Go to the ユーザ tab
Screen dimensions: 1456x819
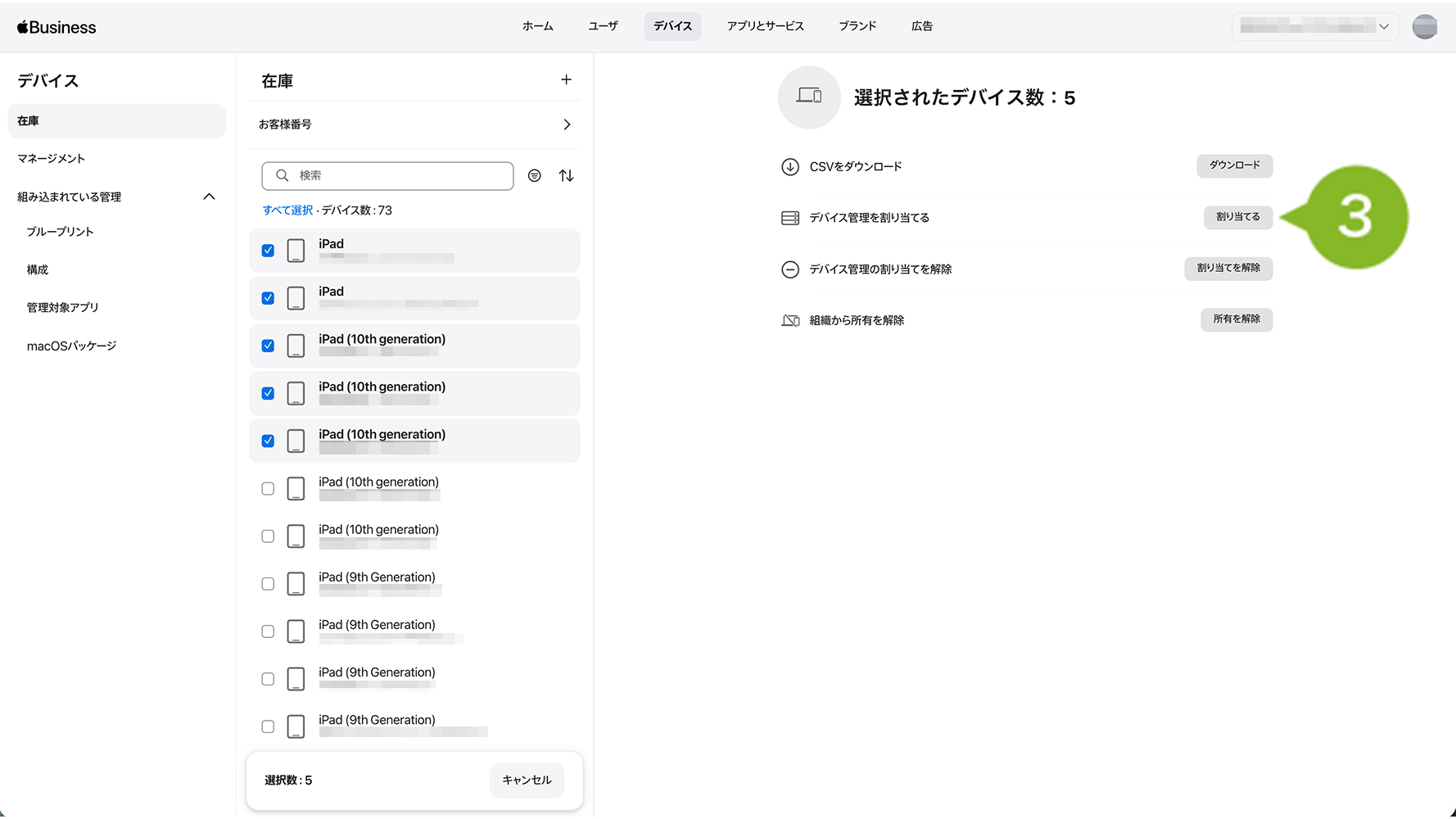[x=603, y=26]
